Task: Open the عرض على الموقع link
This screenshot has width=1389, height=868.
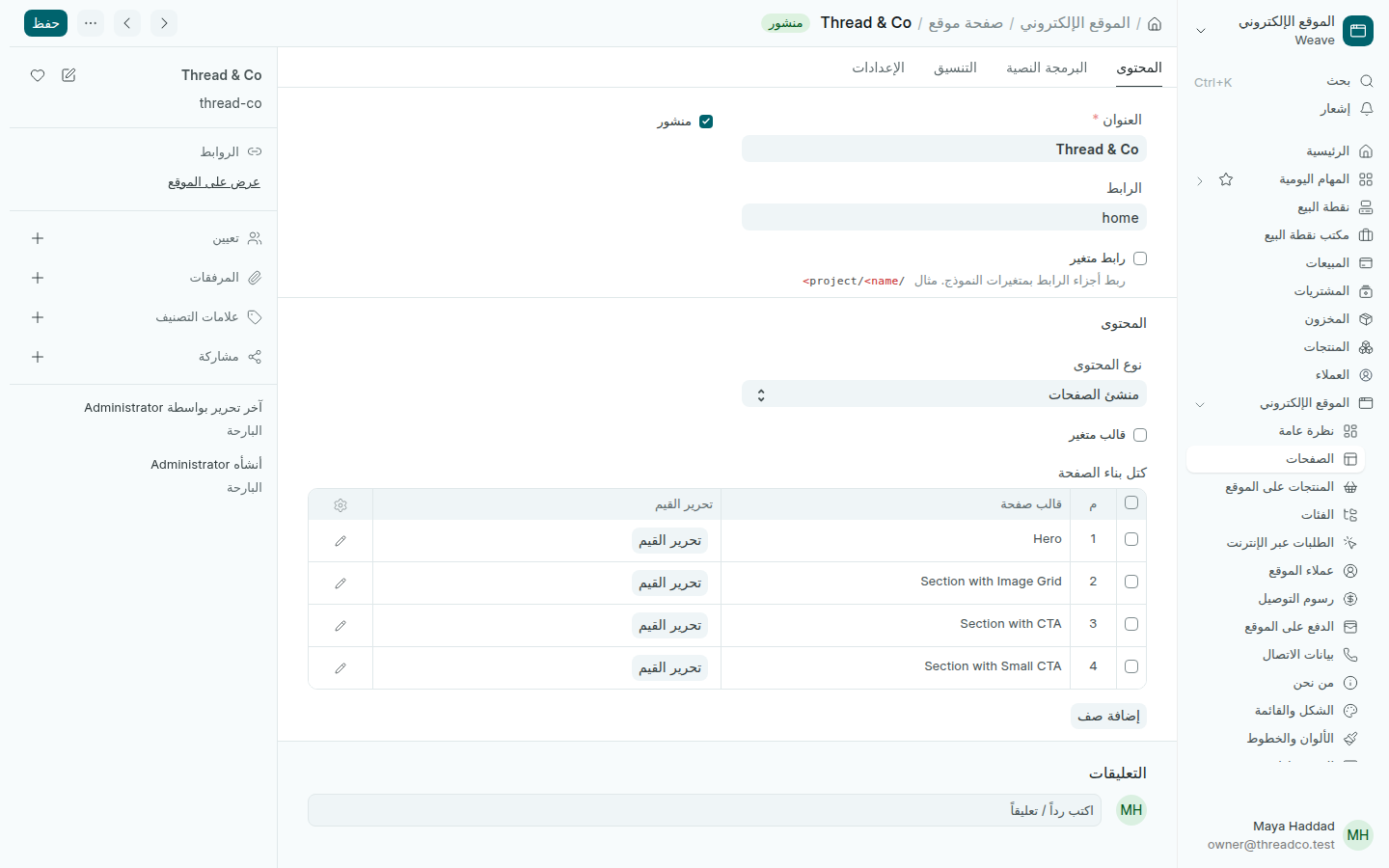Action: pyautogui.click(x=214, y=182)
